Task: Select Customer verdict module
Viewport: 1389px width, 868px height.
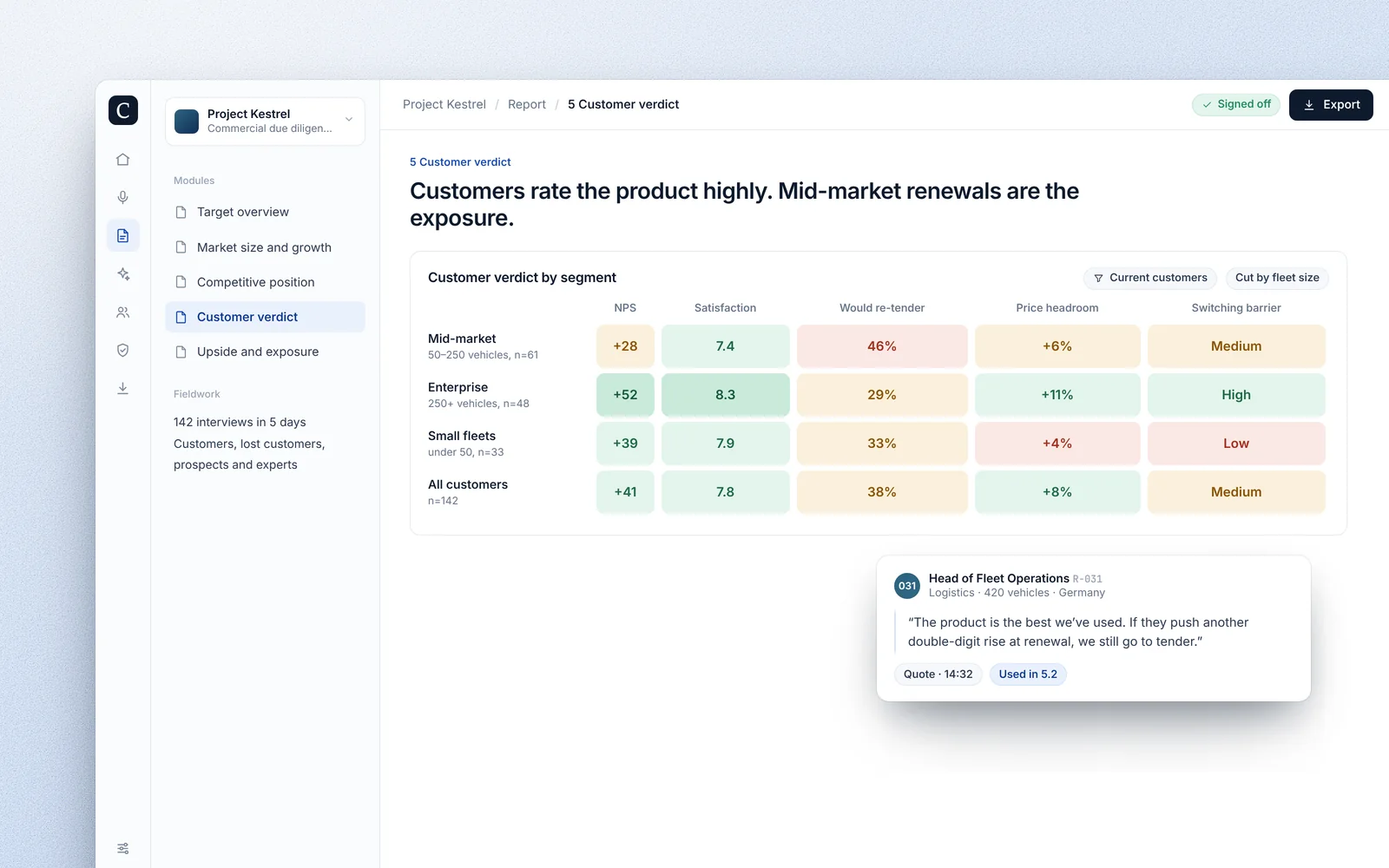Action: 265,317
